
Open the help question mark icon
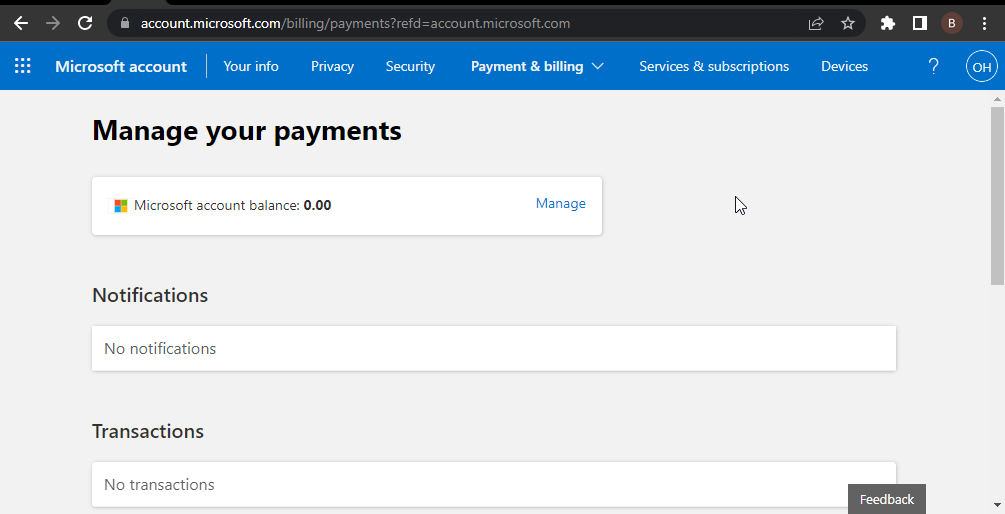pos(934,66)
